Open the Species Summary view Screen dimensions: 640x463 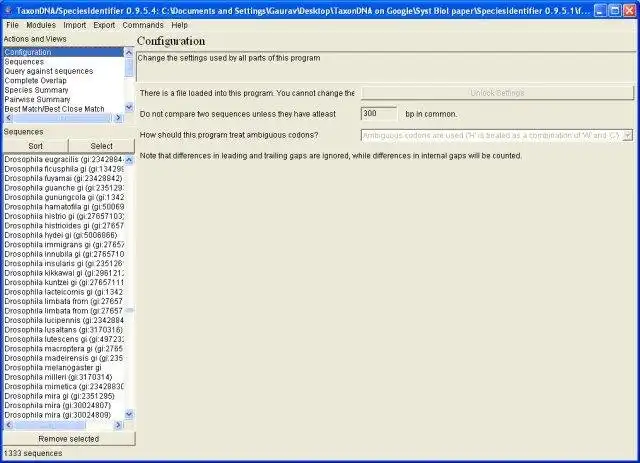click(x=63, y=90)
